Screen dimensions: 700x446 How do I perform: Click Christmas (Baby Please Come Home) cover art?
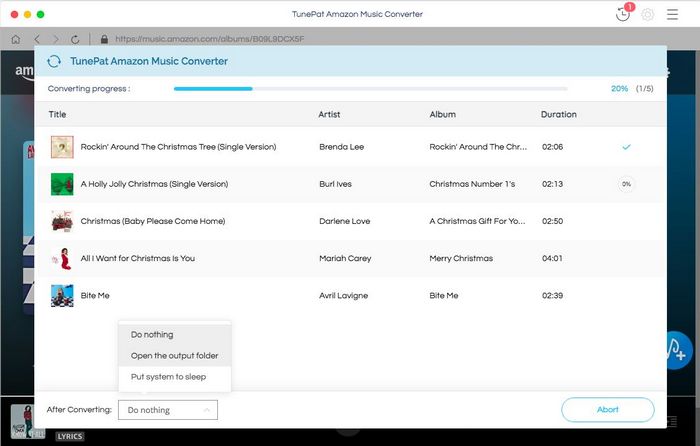pyautogui.click(x=62, y=221)
